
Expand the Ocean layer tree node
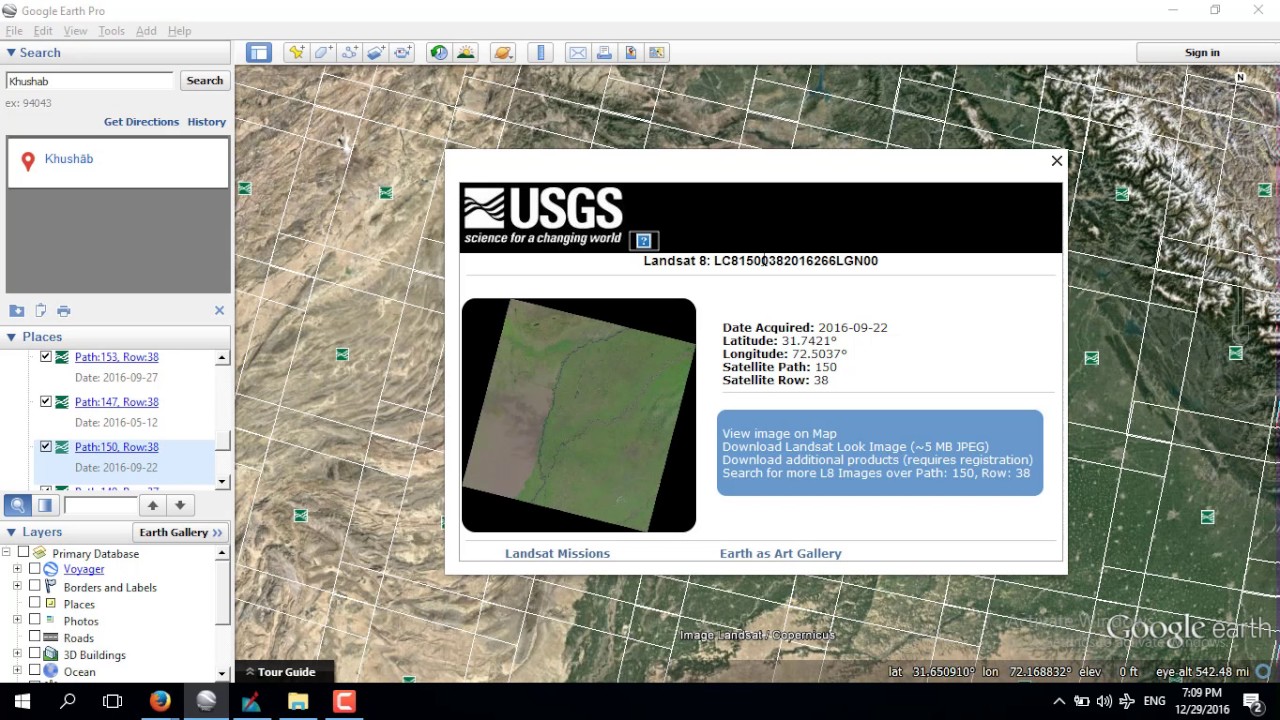click(x=17, y=671)
